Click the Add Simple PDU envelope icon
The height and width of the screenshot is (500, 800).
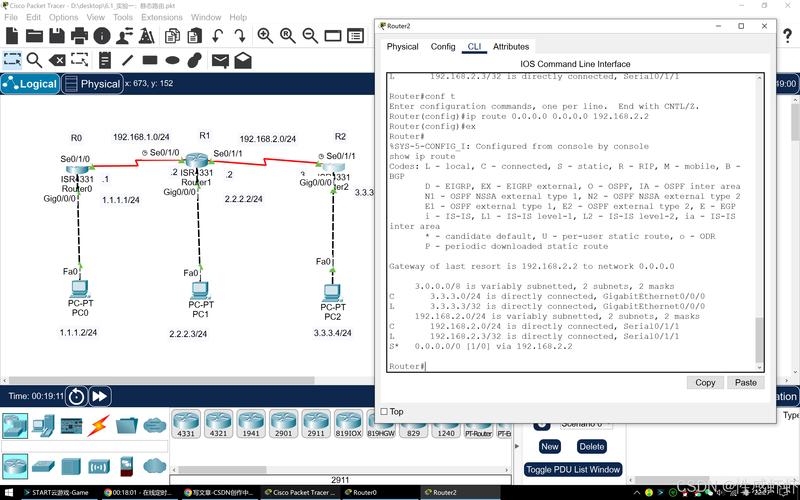tap(219, 60)
